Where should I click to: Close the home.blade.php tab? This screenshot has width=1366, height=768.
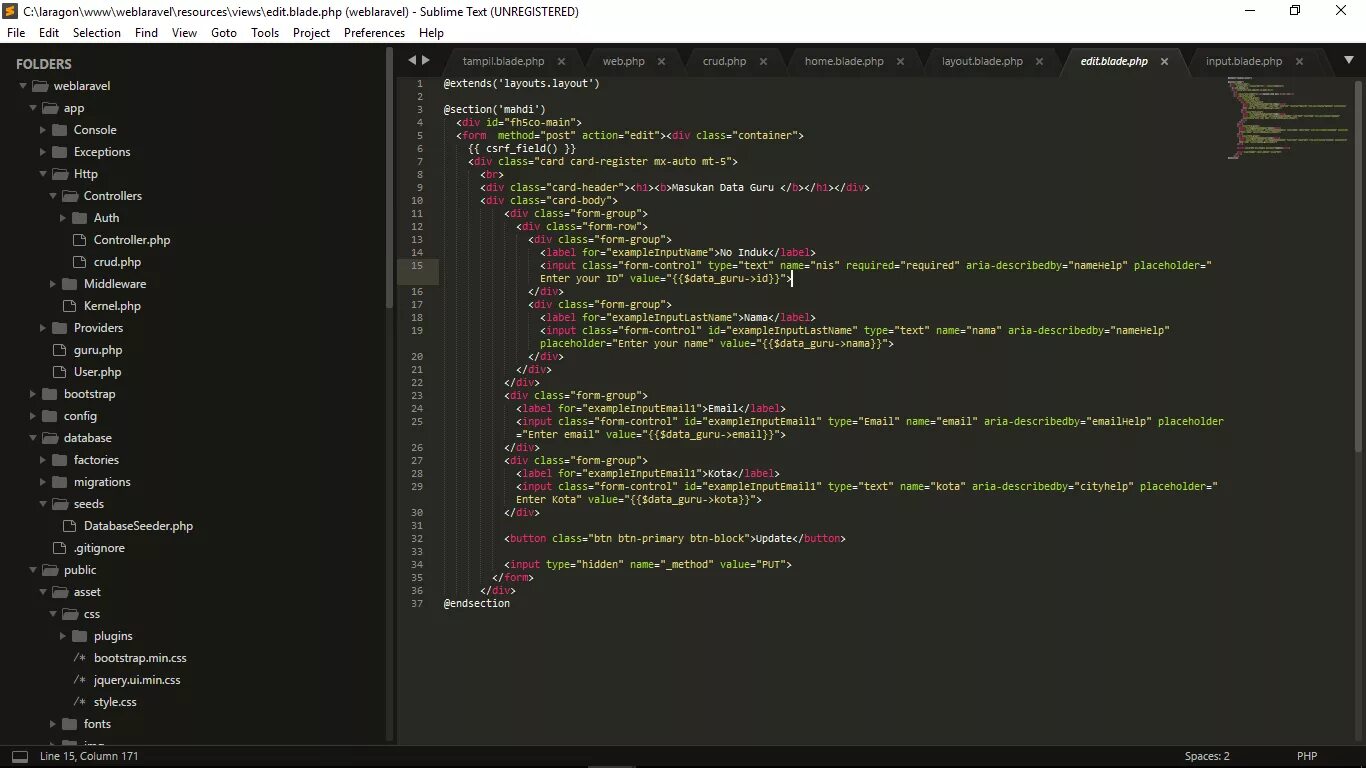[900, 61]
